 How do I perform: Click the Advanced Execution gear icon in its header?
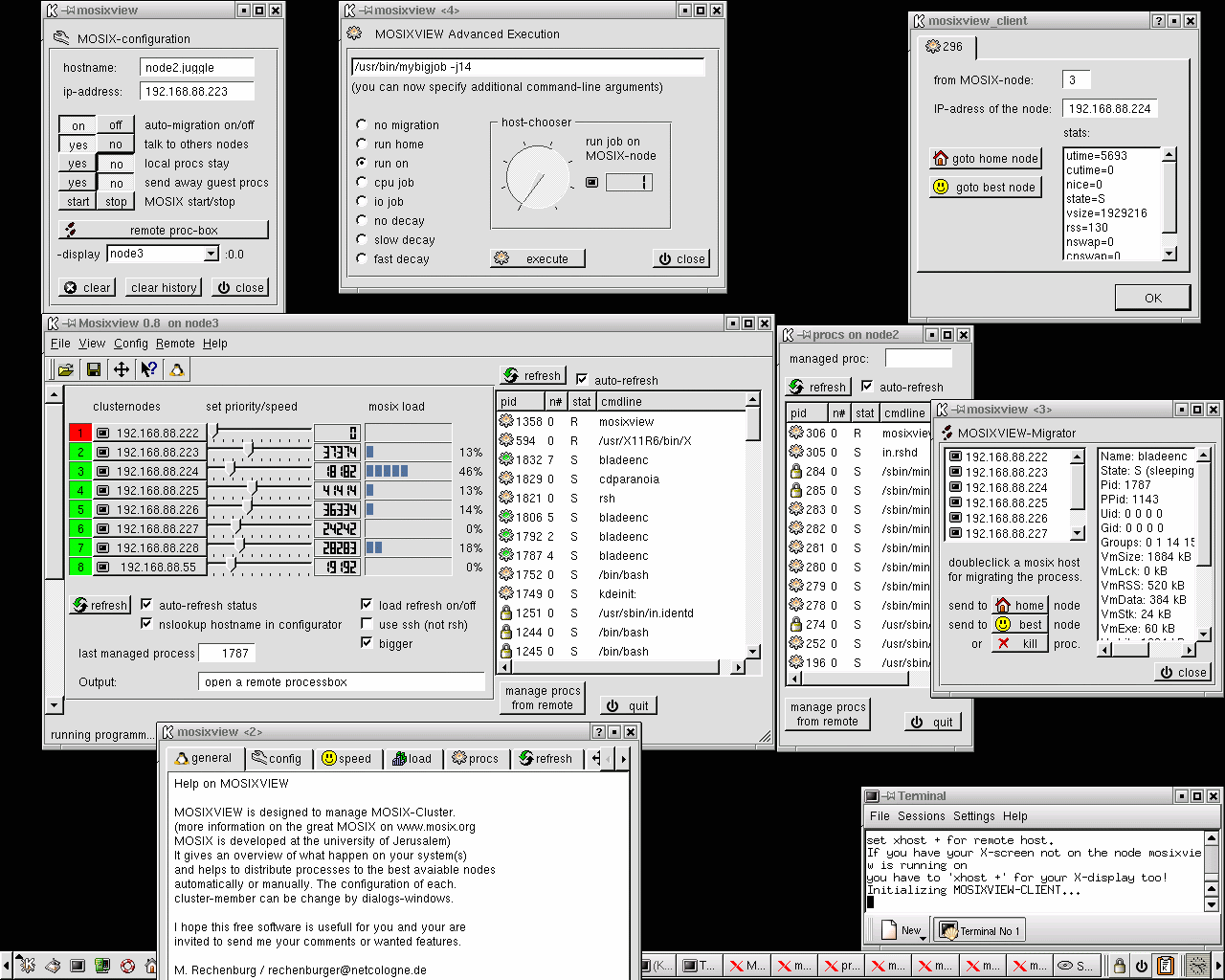coord(354,33)
